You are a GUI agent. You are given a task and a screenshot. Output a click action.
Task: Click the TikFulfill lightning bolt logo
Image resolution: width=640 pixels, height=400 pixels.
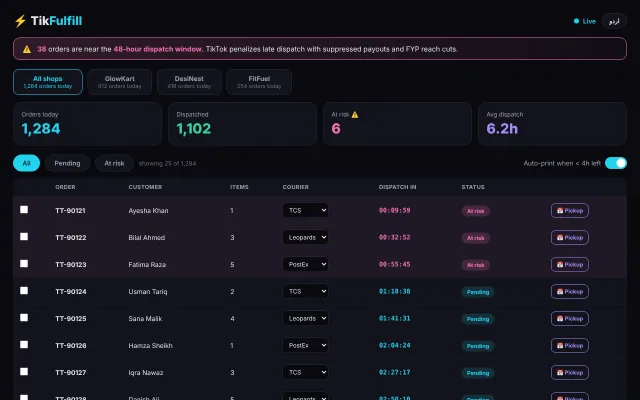coord(20,21)
